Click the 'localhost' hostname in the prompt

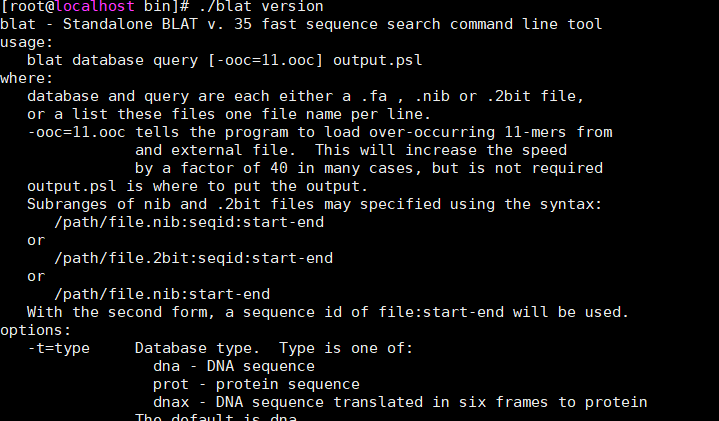point(95,6)
